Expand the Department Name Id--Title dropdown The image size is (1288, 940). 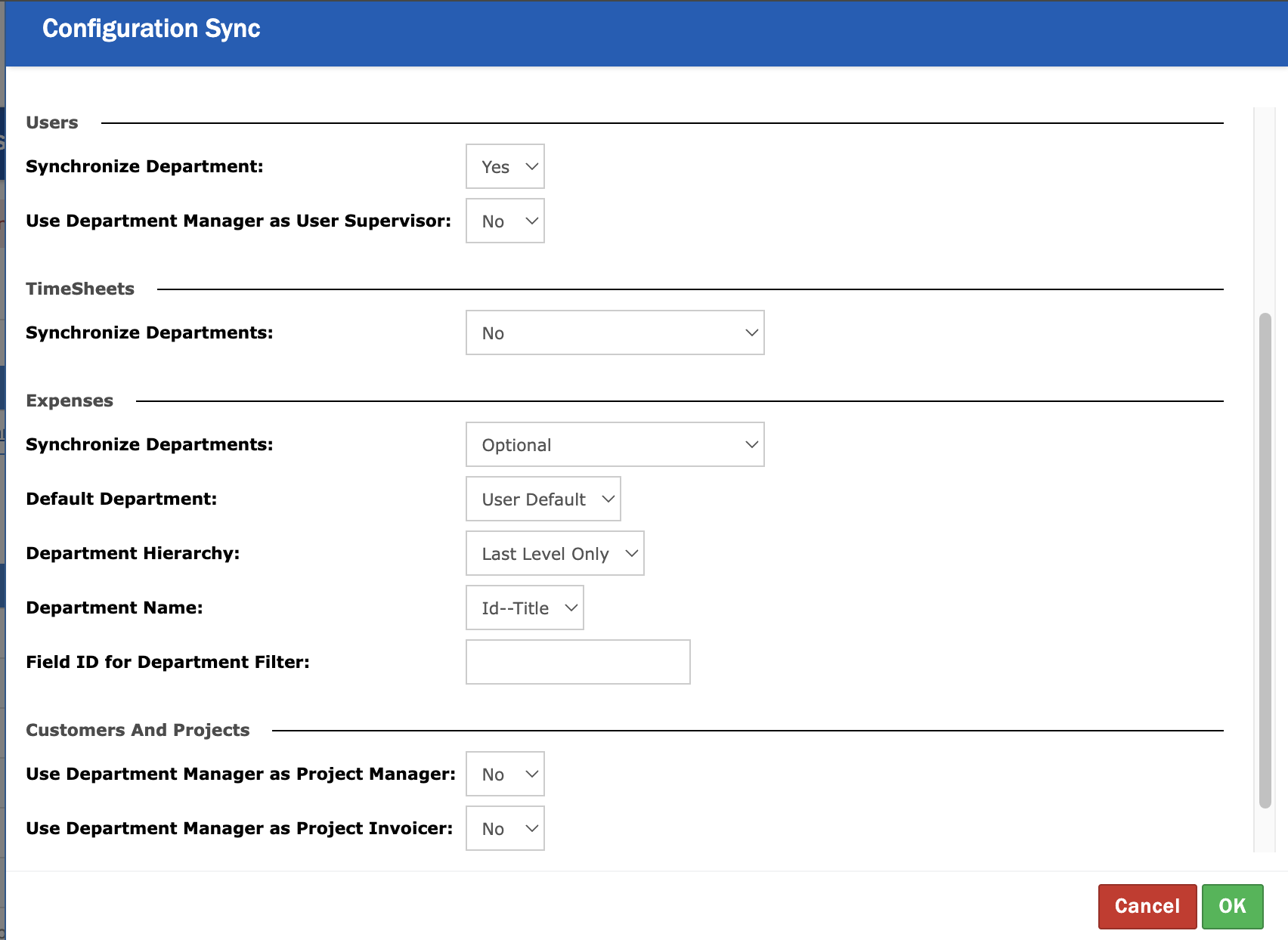525,608
